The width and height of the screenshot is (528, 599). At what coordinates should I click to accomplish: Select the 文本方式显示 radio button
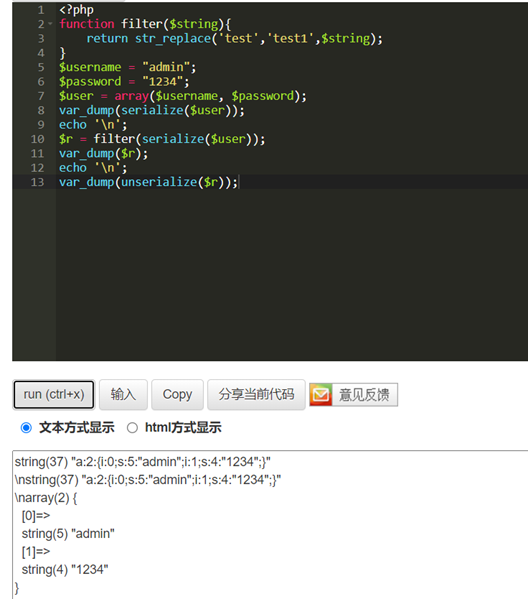click(26, 427)
